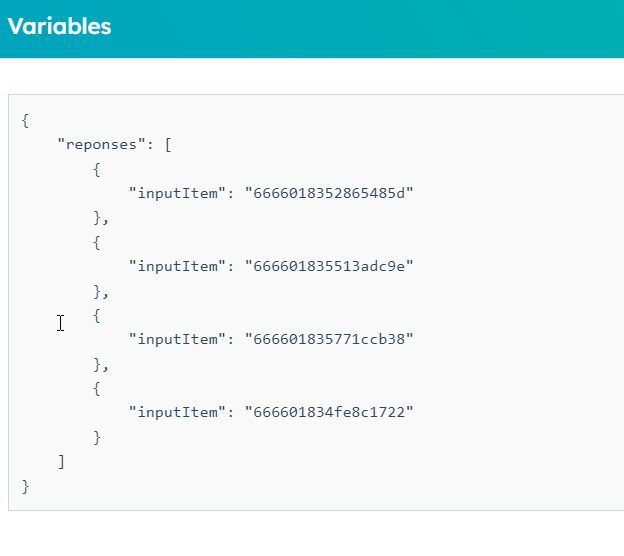This screenshot has width=624, height=556.
Task: Click opening square bracket after "reponses"
Action: tap(170, 144)
